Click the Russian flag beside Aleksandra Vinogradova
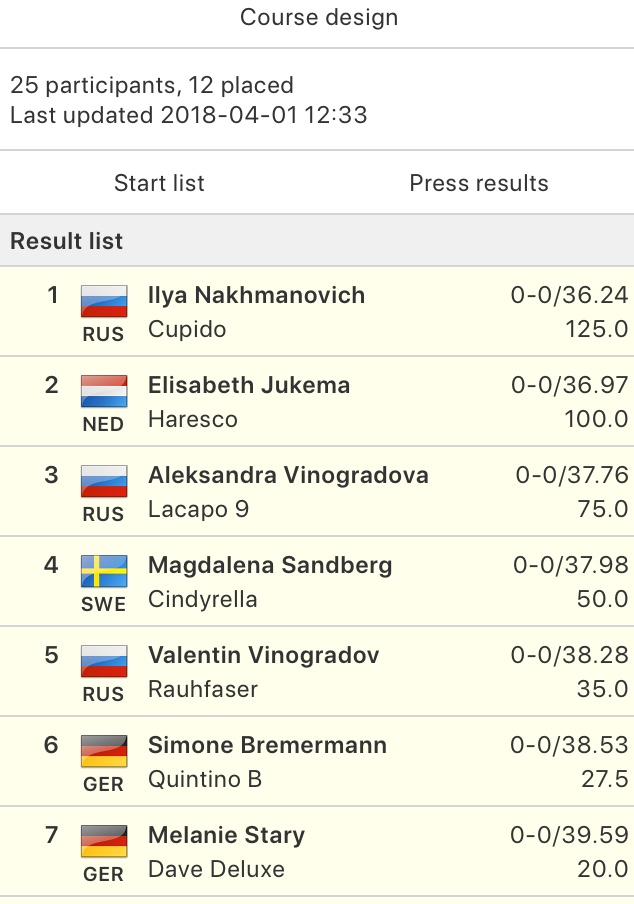This screenshot has width=634, height=904. pos(104,481)
